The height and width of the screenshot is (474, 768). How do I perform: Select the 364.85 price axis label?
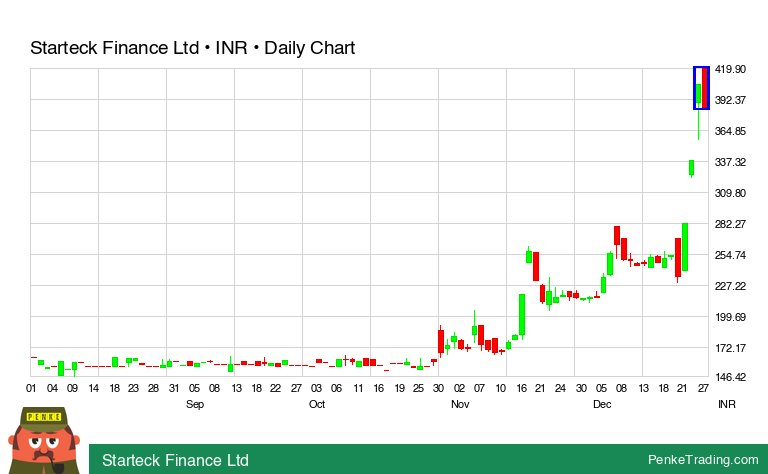tap(730, 131)
